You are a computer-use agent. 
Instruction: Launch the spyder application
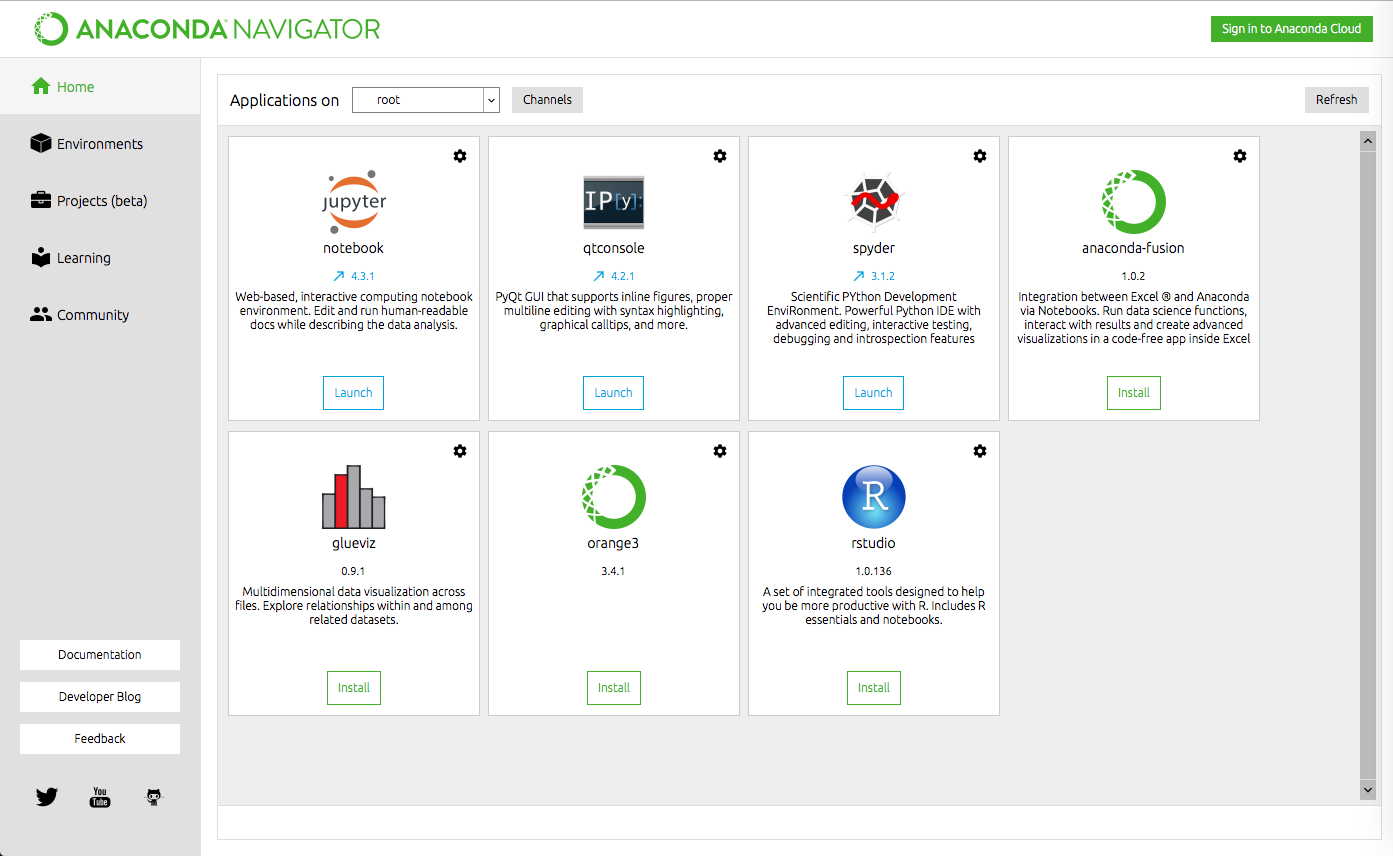[x=874, y=393]
